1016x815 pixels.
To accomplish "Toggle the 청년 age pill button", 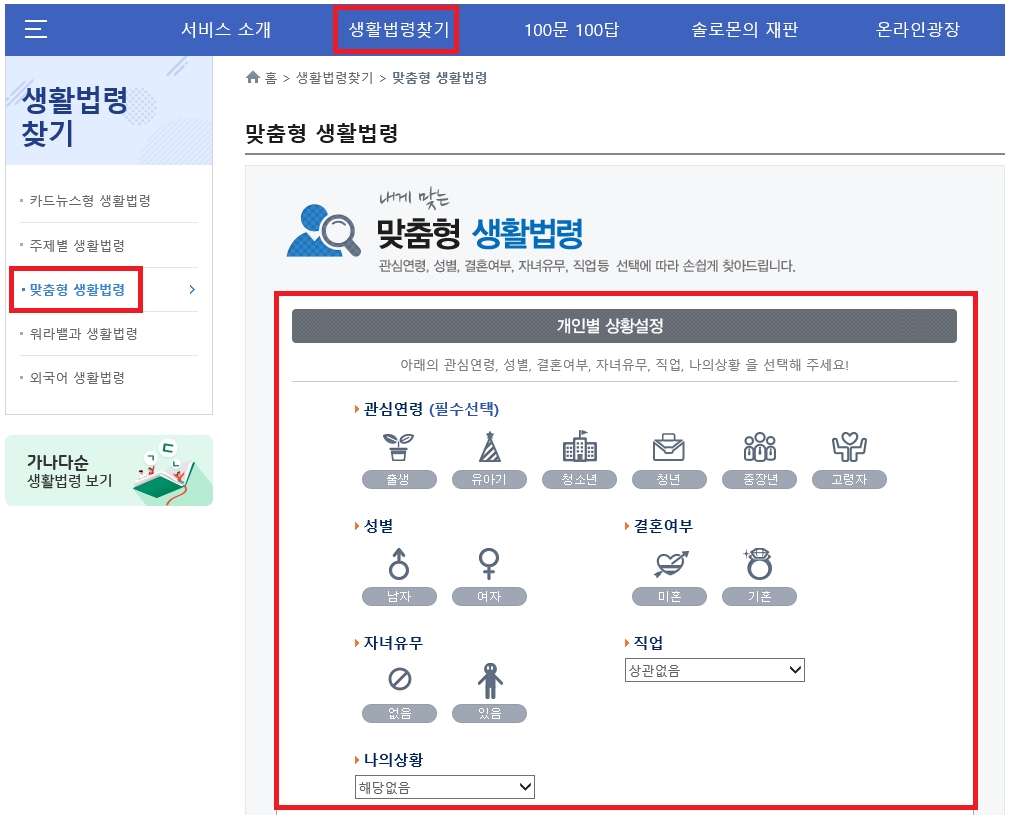I will (669, 479).
